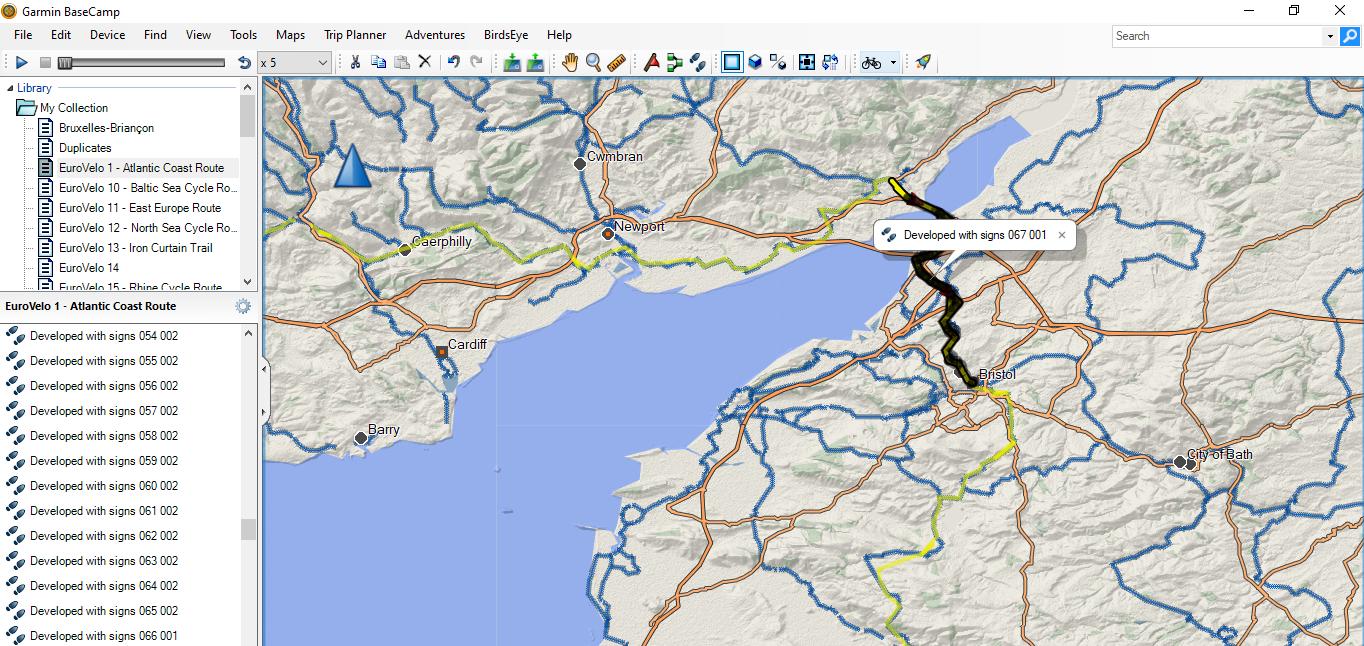
Task: Click the Cut scissors icon
Action: [353, 62]
